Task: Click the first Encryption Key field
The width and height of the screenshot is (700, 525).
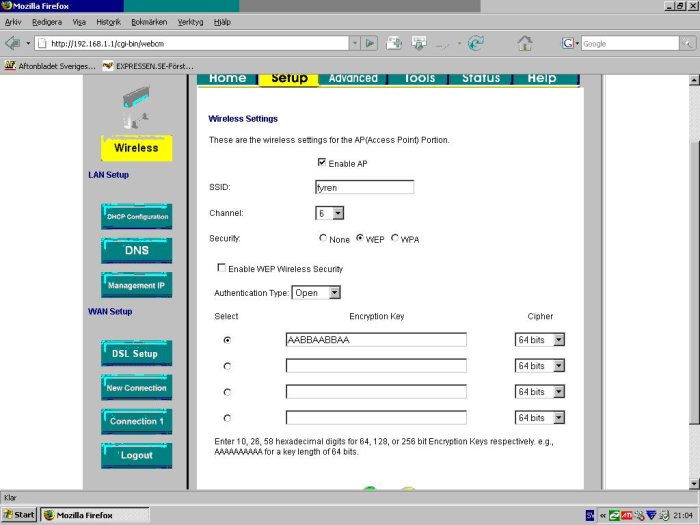Action: 376,340
